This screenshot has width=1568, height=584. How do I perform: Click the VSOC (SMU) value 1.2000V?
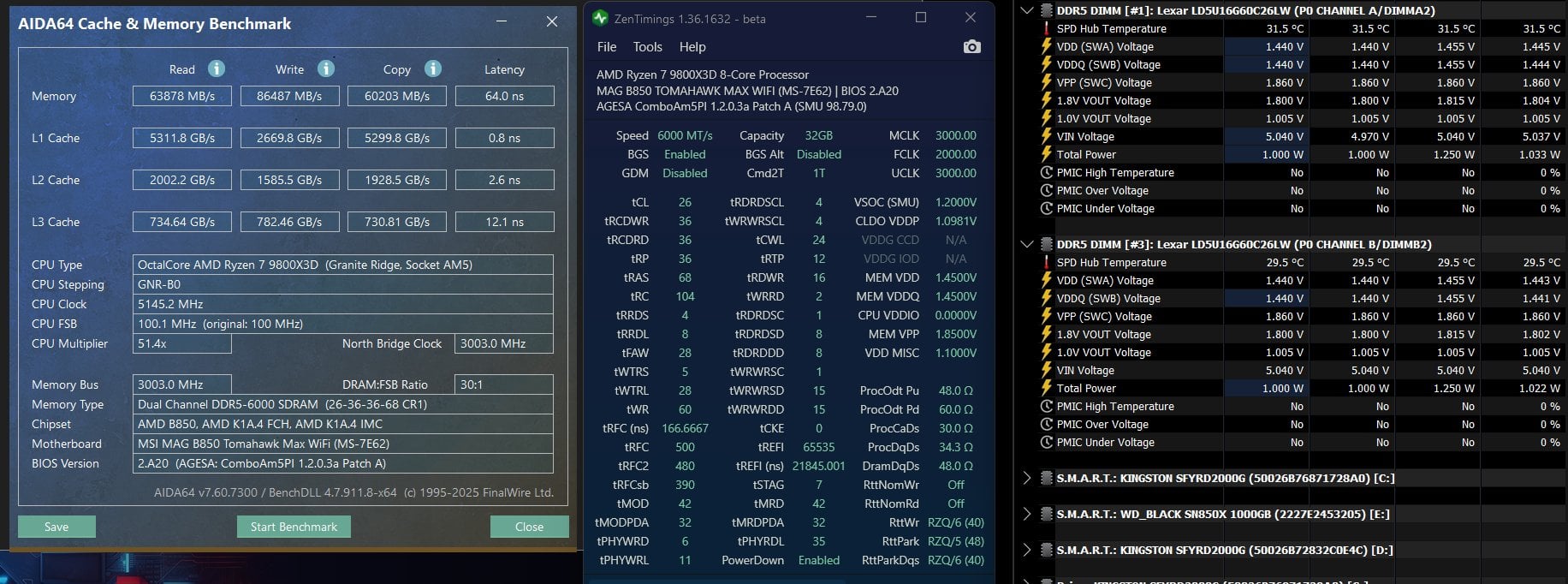point(956,202)
